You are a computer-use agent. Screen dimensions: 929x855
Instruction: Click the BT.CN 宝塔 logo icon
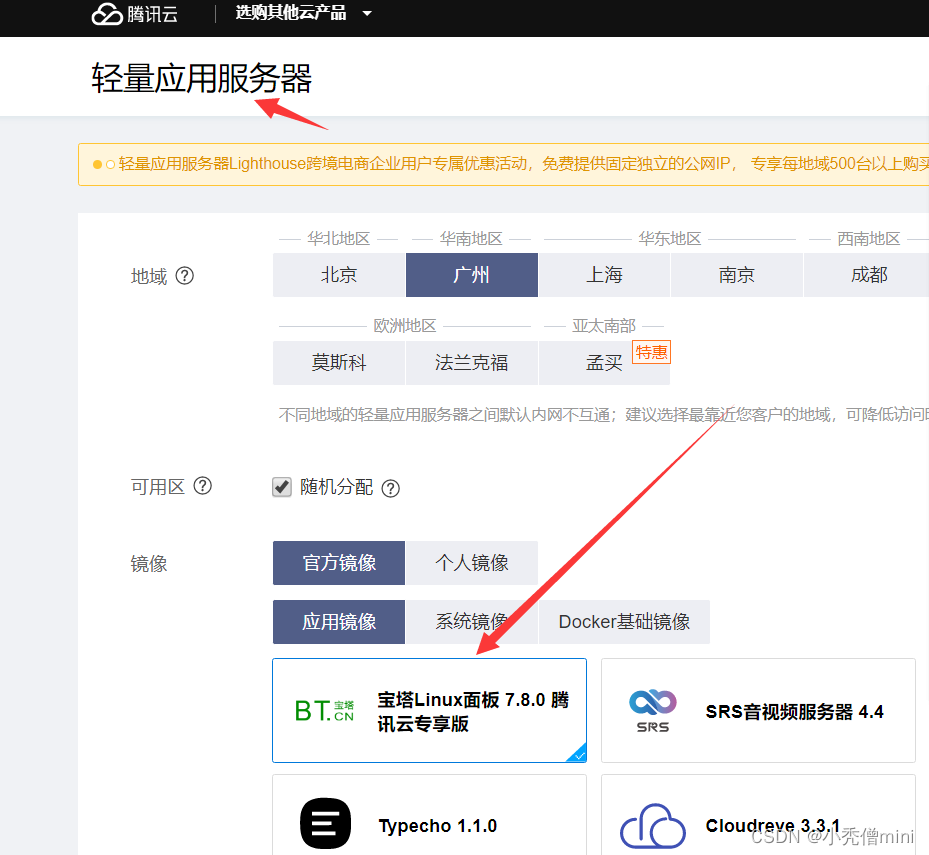click(x=324, y=710)
